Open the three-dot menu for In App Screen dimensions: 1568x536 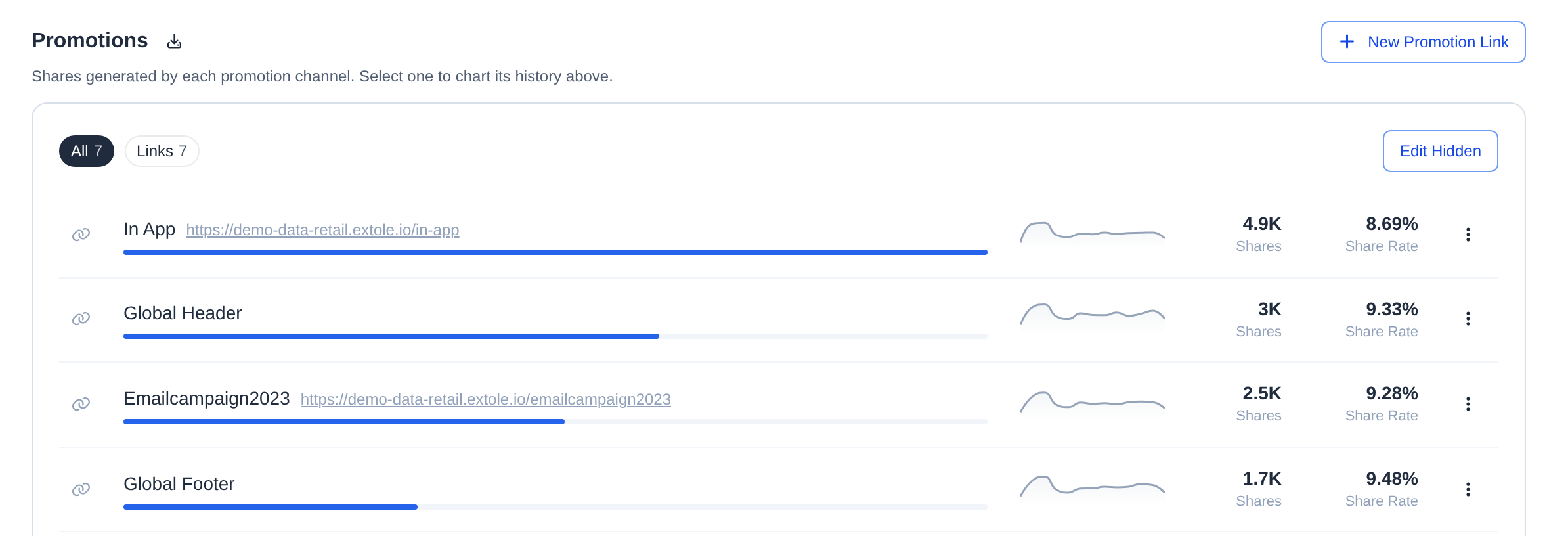(1468, 234)
